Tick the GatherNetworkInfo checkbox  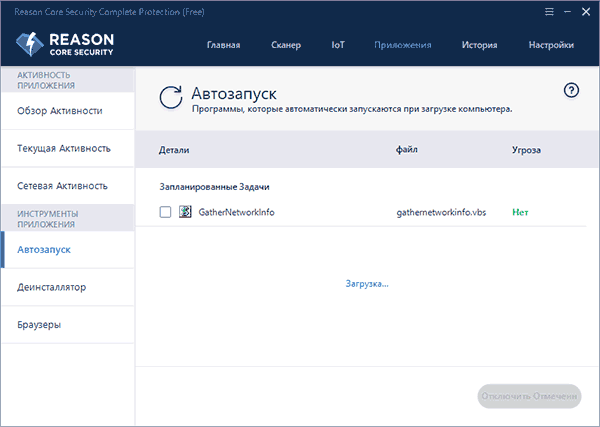(x=166, y=212)
